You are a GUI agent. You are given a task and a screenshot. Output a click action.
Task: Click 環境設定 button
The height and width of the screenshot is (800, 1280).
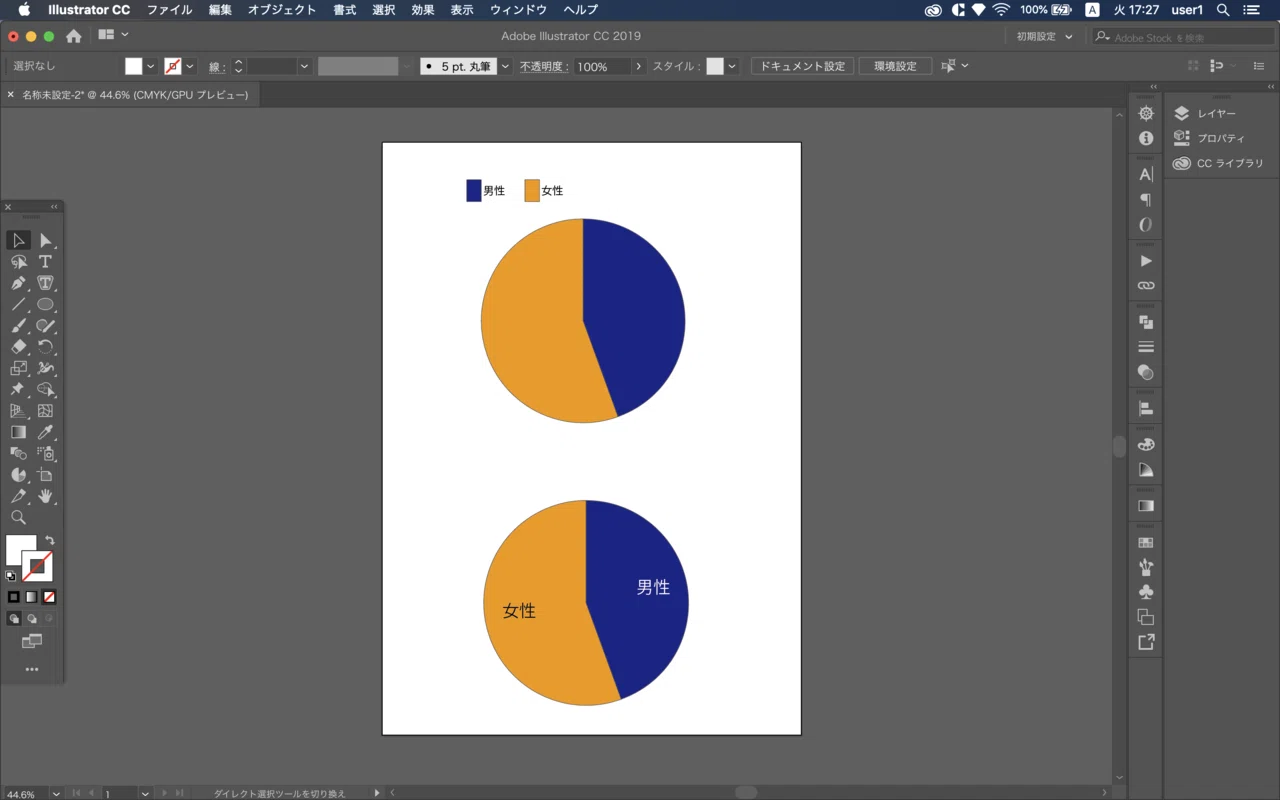[895, 66]
